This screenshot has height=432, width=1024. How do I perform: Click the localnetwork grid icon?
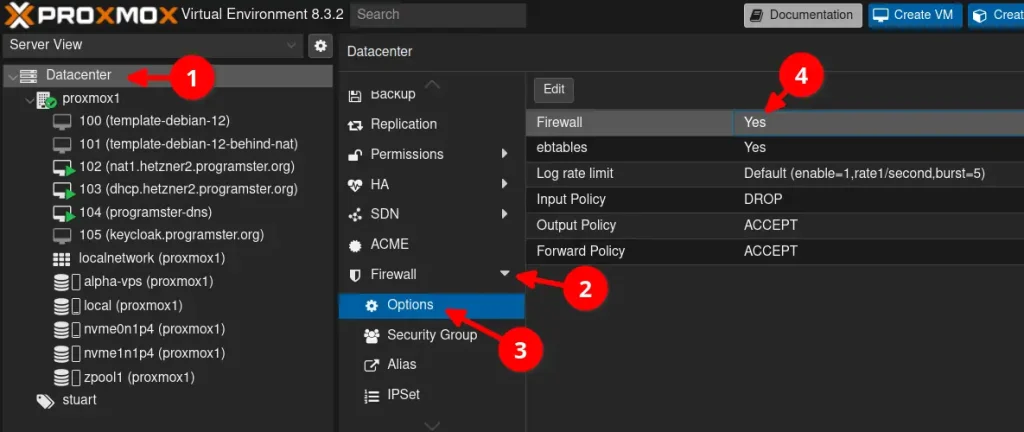click(61, 258)
